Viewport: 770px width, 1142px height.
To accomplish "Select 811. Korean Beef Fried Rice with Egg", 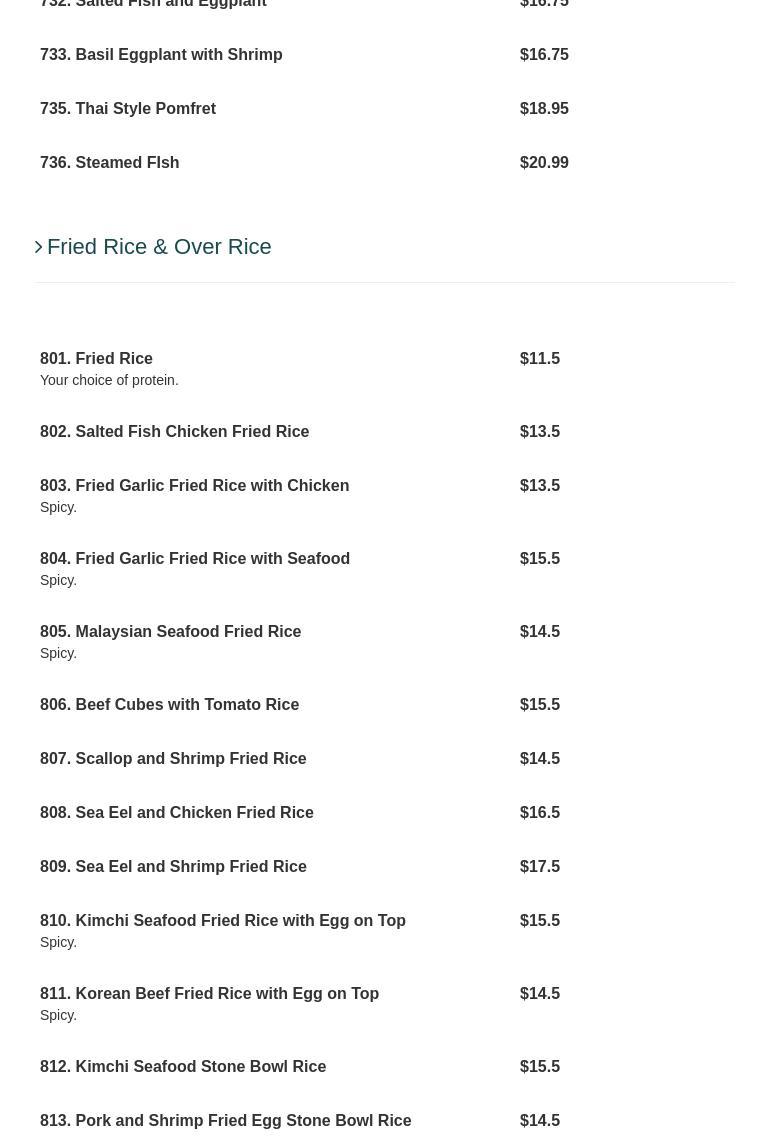I will pos(209,993).
